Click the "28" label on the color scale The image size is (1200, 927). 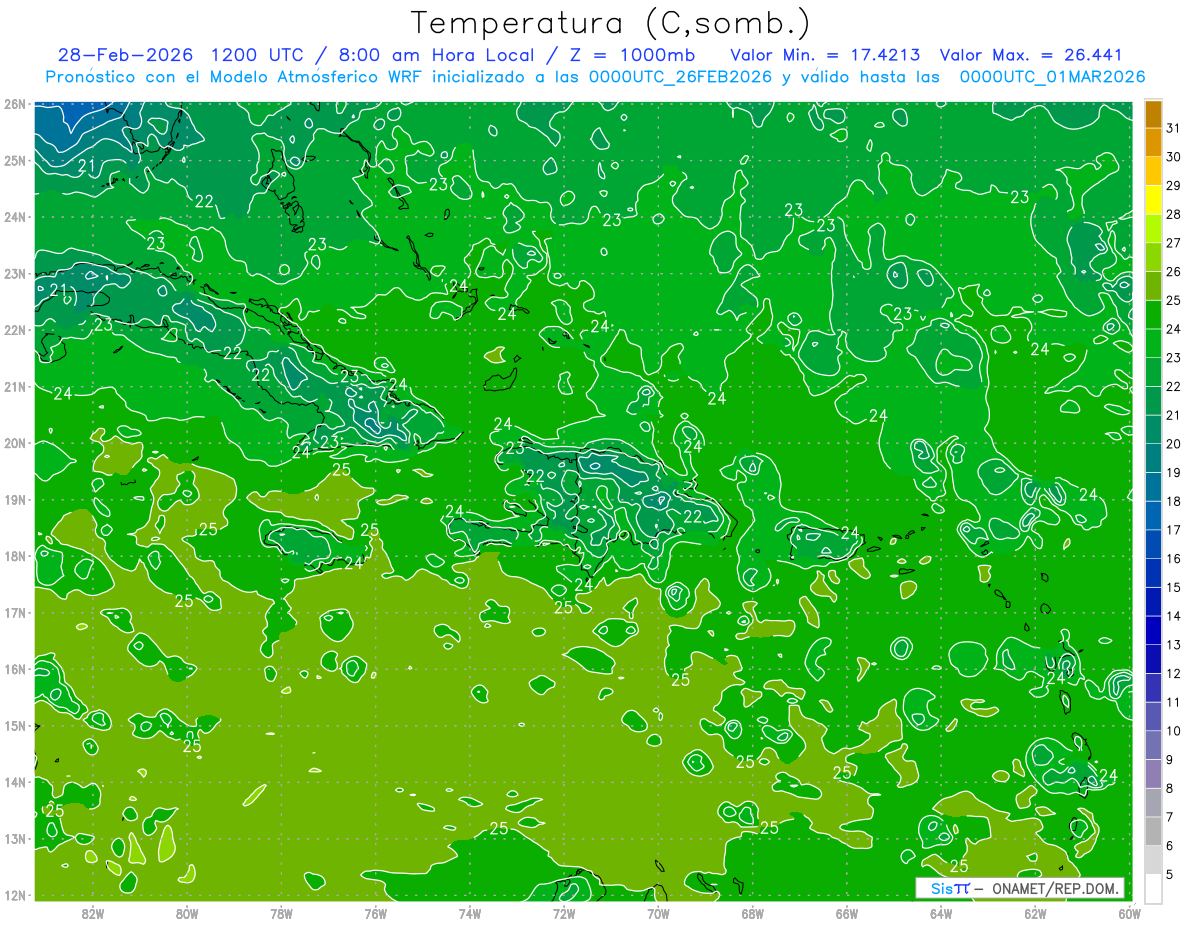[x=1174, y=214]
